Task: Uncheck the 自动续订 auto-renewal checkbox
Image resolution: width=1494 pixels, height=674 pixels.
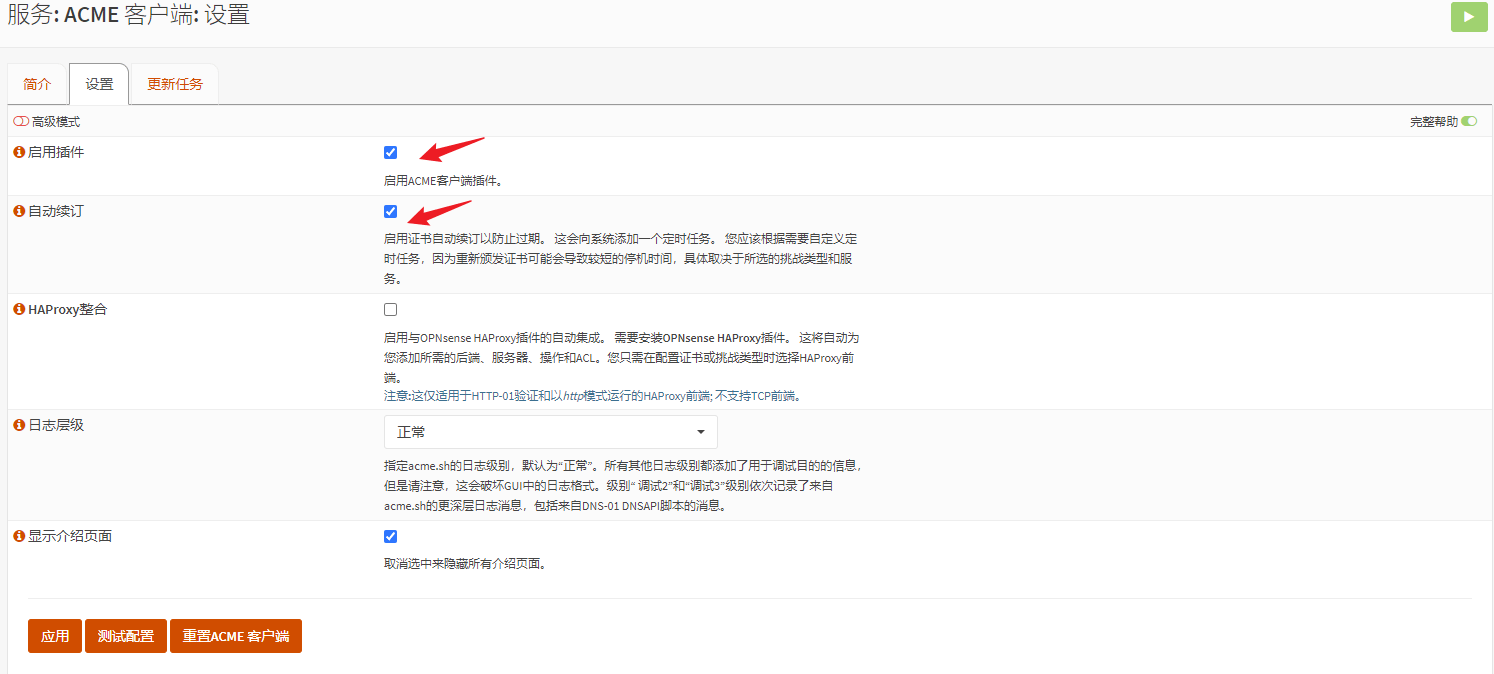Action: (x=390, y=212)
